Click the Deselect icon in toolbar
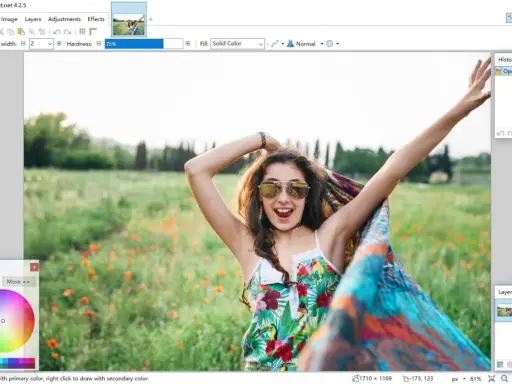The width and height of the screenshot is (512, 384). [42, 32]
